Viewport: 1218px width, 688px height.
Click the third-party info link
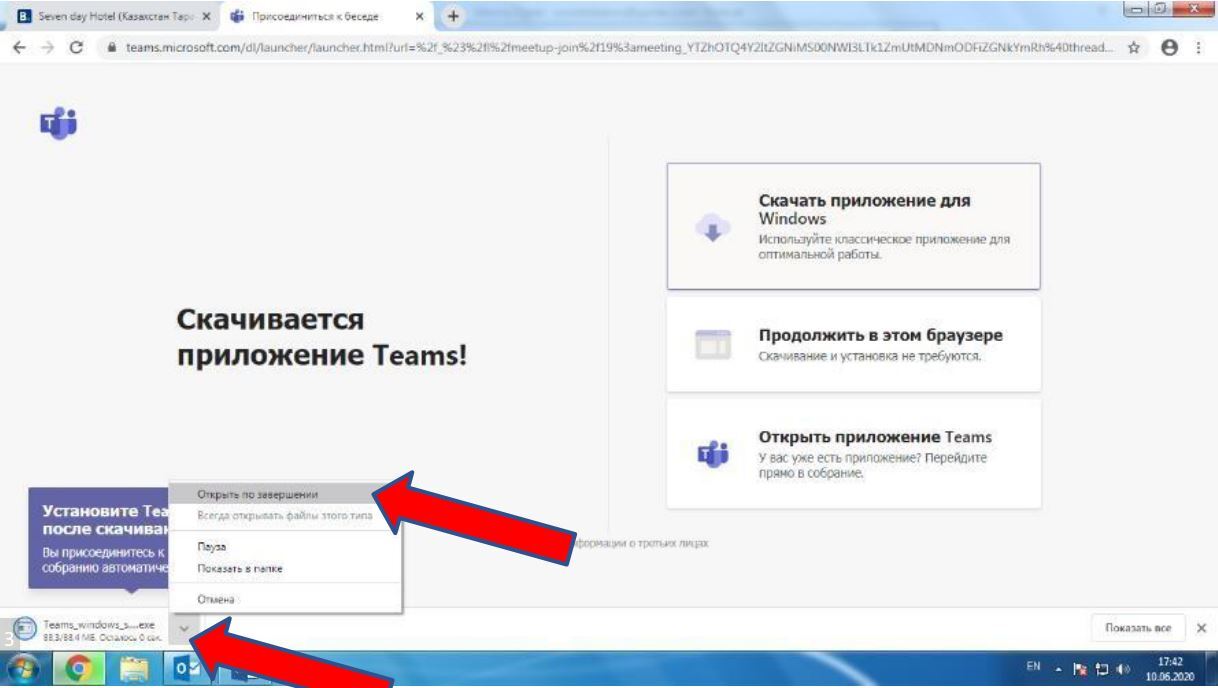coord(639,543)
